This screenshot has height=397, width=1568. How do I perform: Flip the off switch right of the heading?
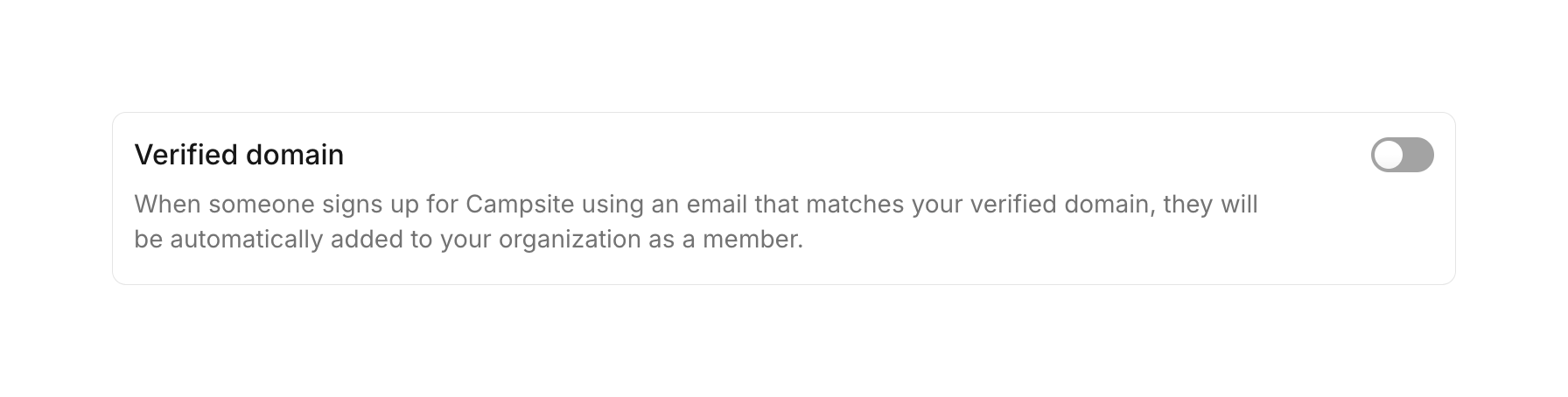[1402, 155]
